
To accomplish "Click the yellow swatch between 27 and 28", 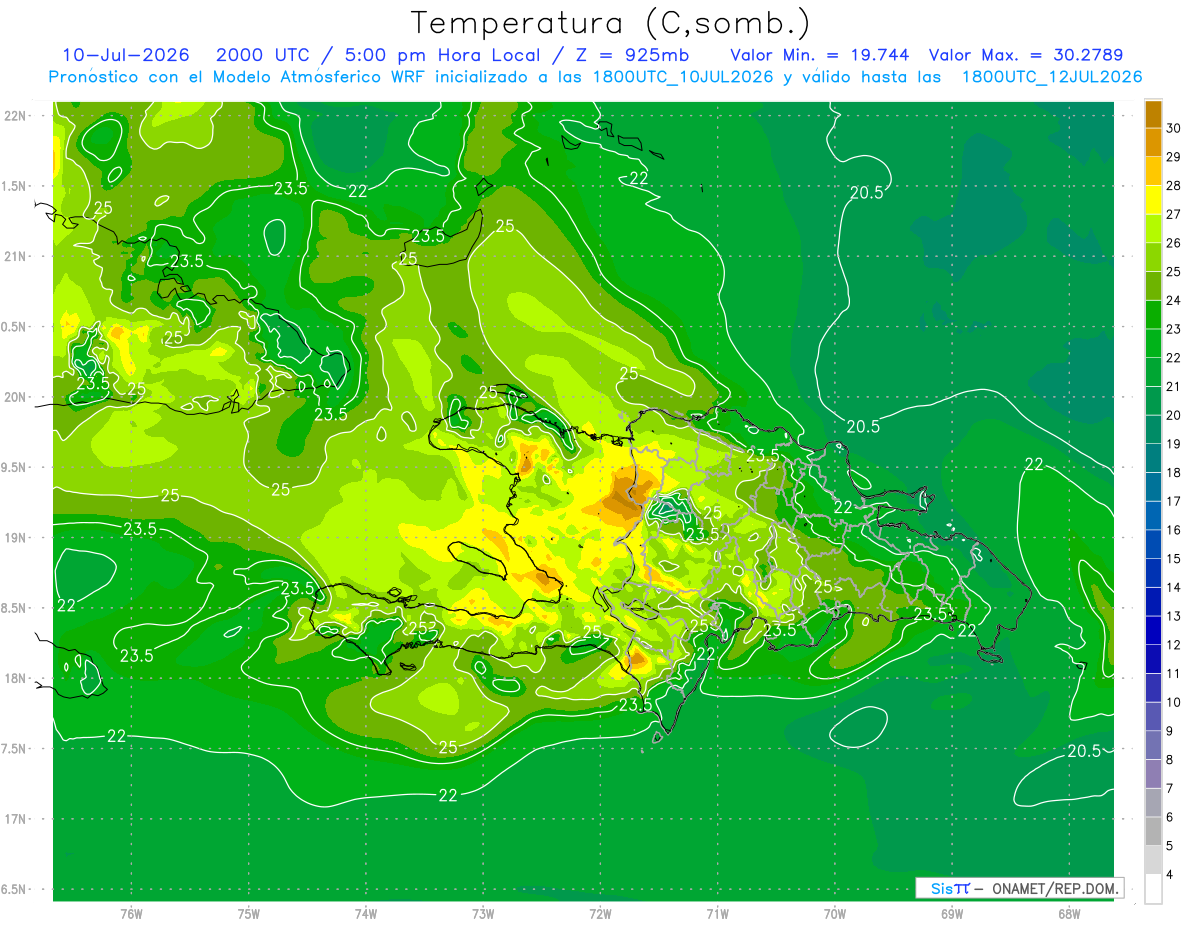I will (x=1153, y=200).
